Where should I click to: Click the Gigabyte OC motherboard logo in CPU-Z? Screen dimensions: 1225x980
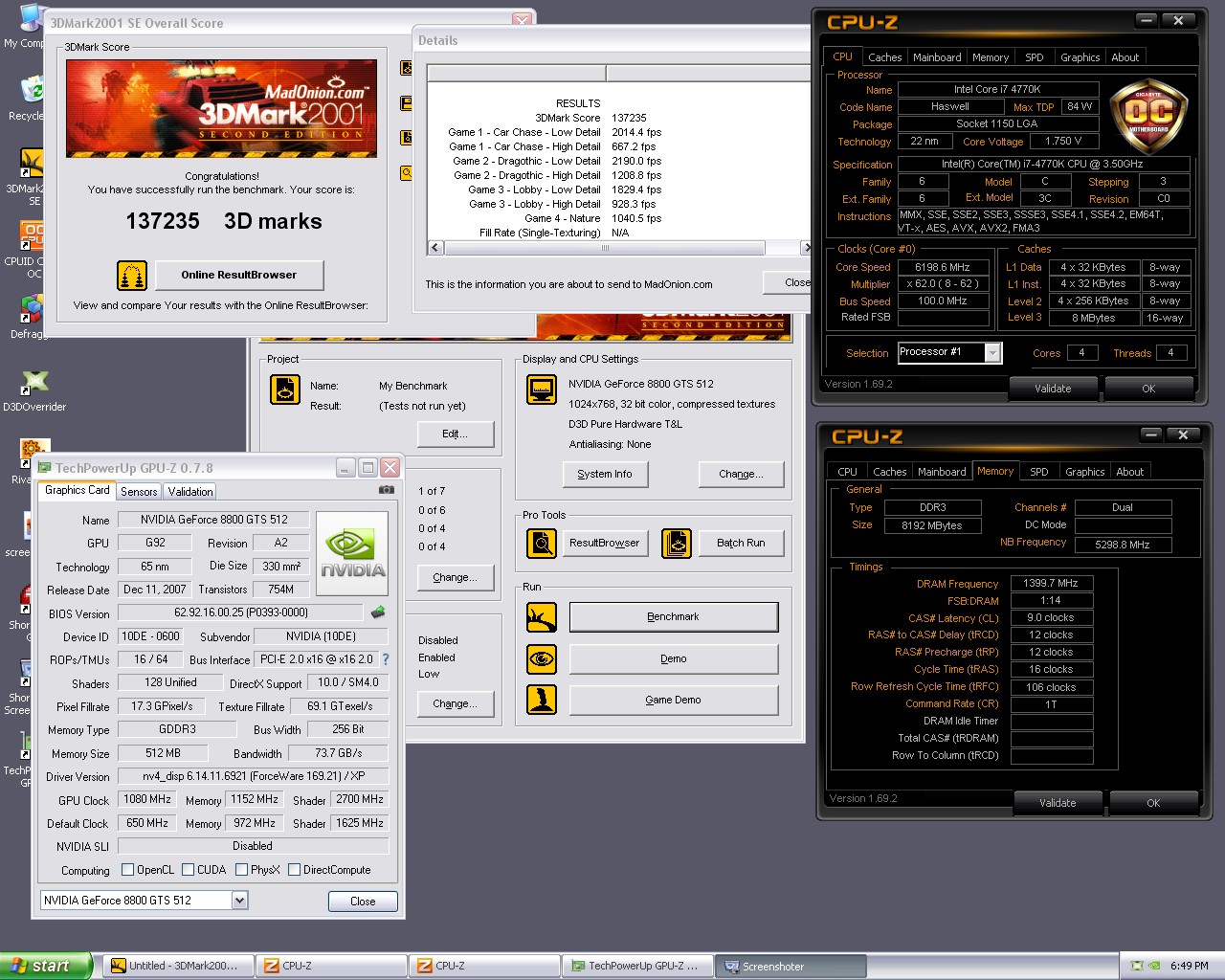coord(1148,117)
